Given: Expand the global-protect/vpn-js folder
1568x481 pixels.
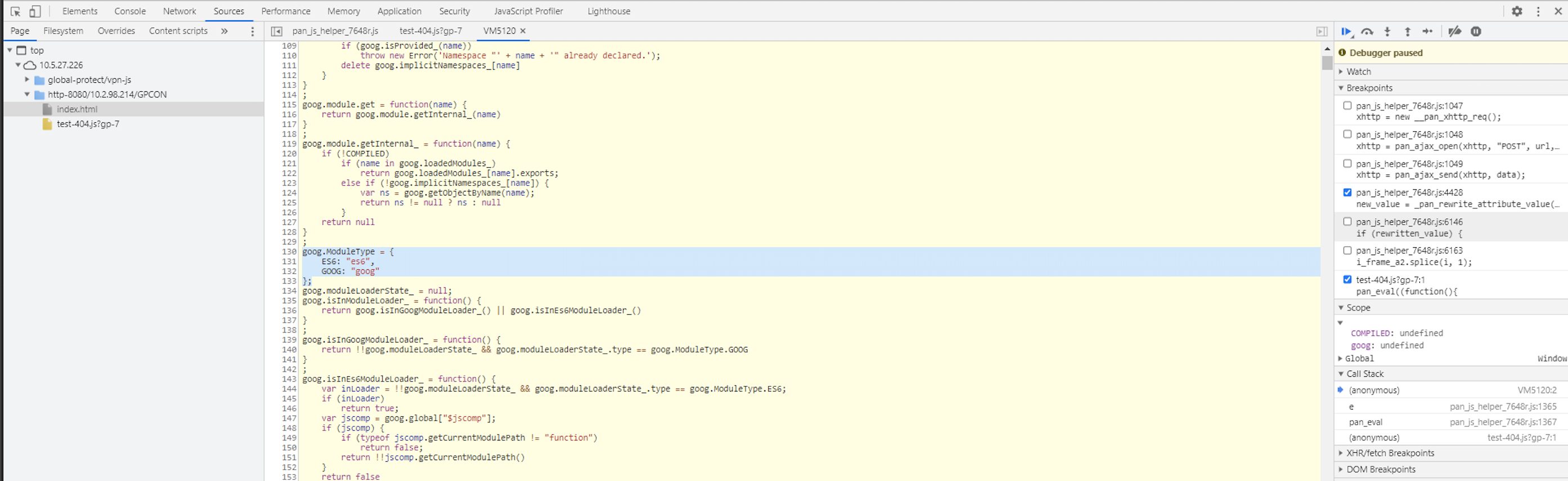Looking at the screenshot, I should click(27, 80).
